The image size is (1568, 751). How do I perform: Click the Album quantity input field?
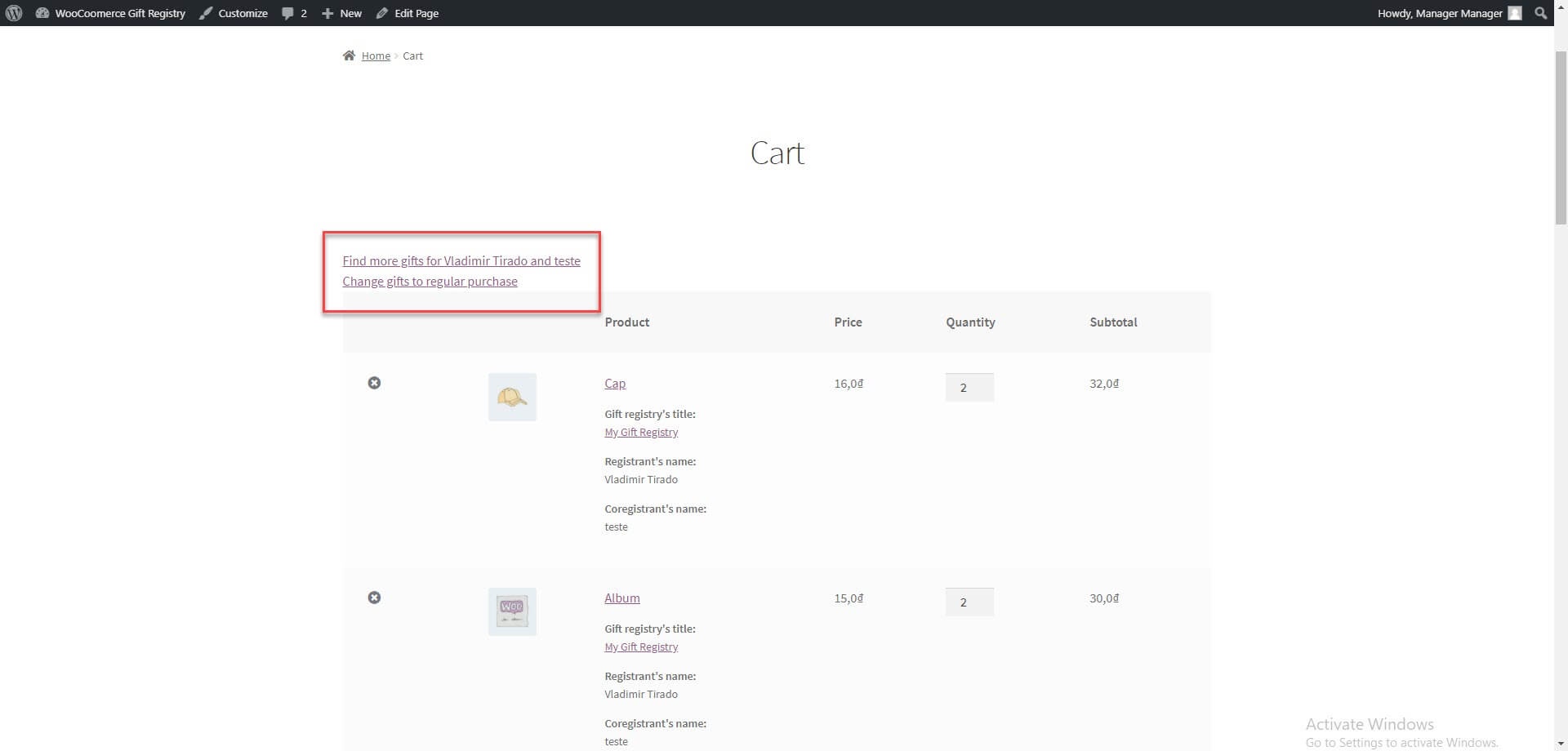coord(969,602)
